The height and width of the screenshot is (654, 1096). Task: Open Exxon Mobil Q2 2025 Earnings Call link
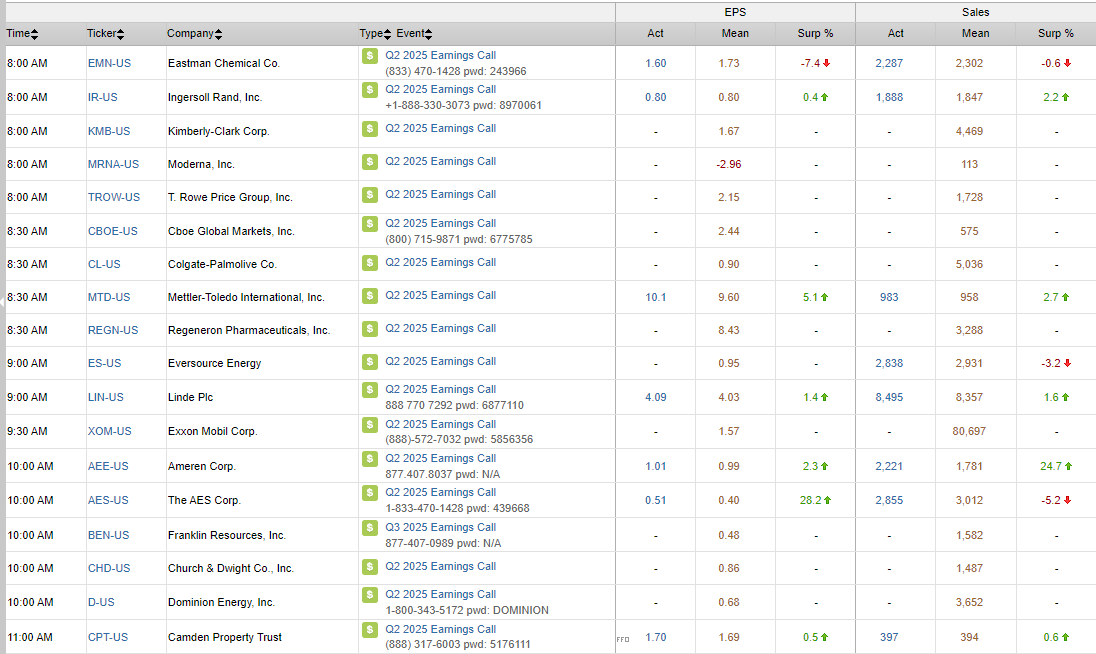(440, 424)
